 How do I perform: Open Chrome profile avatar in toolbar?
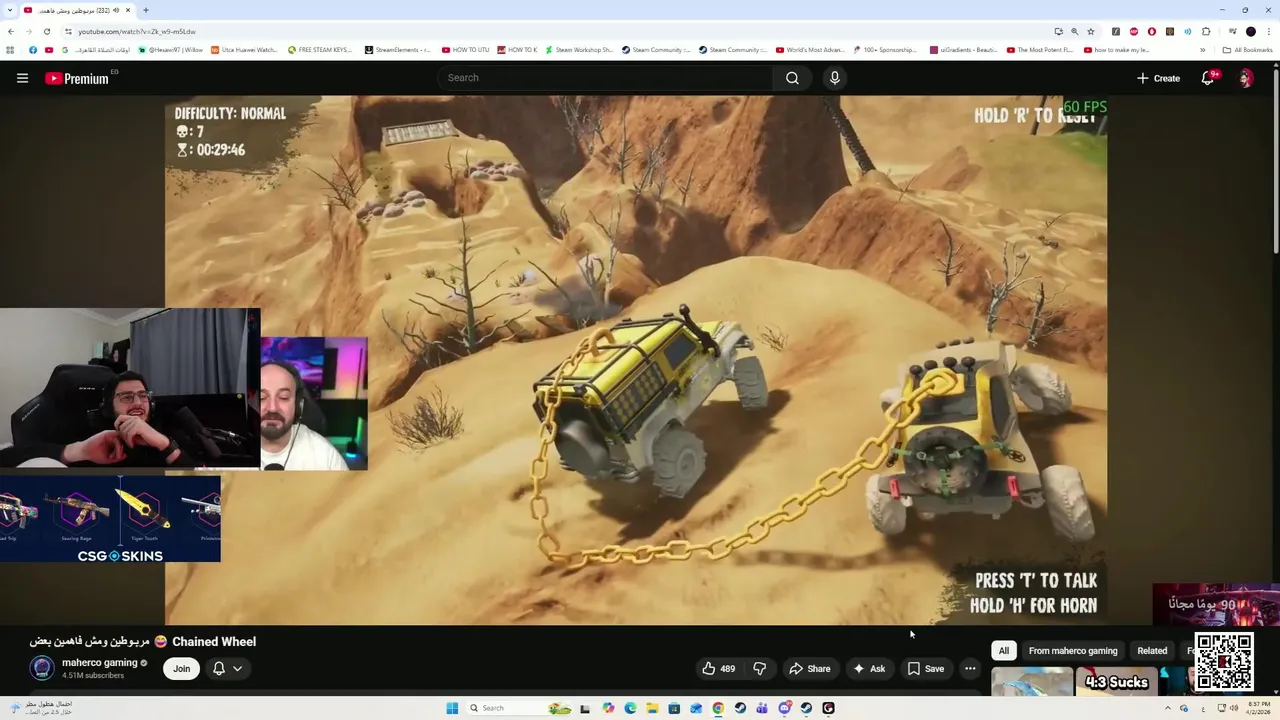(x=1250, y=31)
